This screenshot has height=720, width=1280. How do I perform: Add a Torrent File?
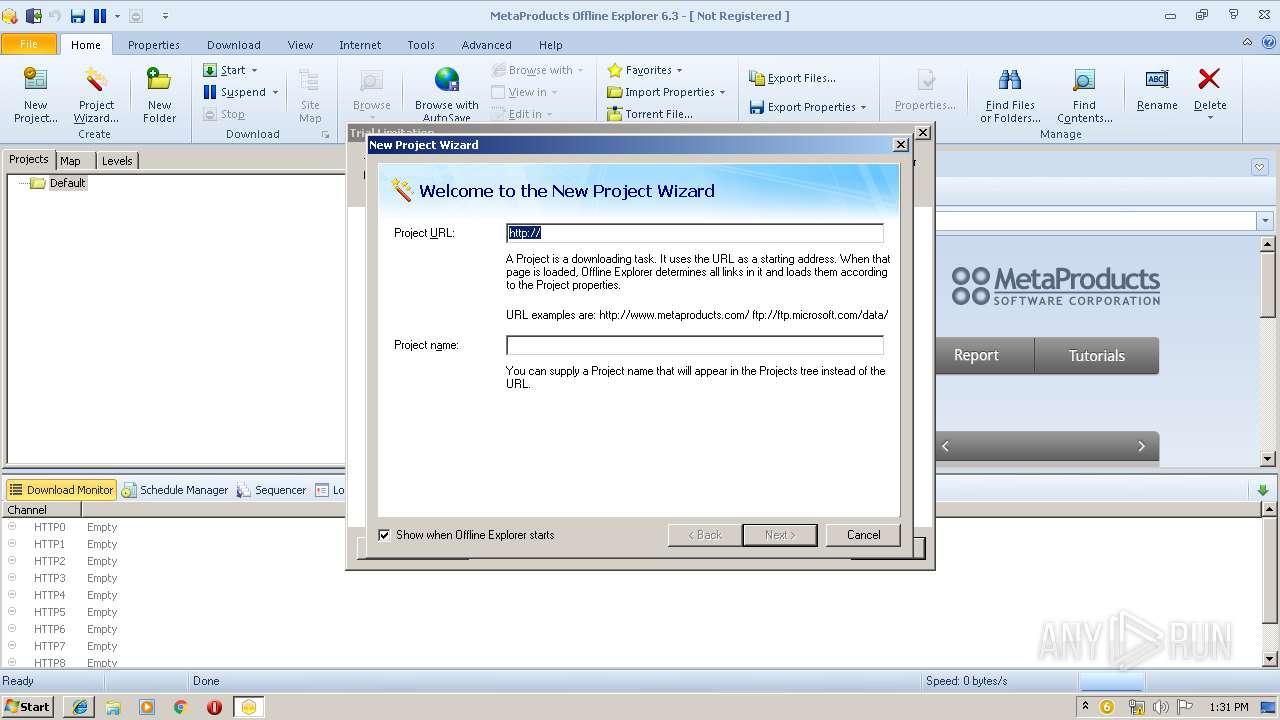(650, 114)
